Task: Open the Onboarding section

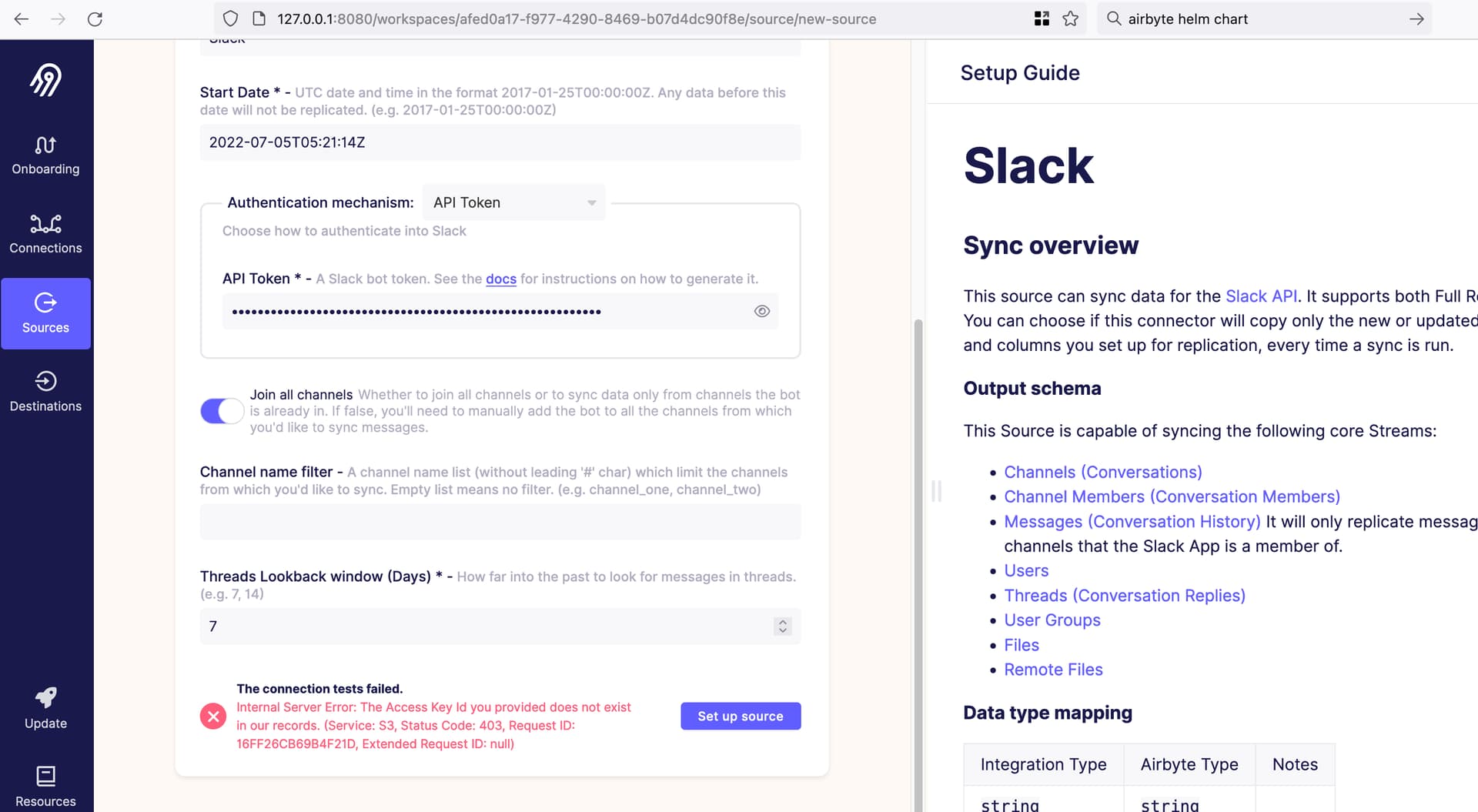Action: pos(45,155)
